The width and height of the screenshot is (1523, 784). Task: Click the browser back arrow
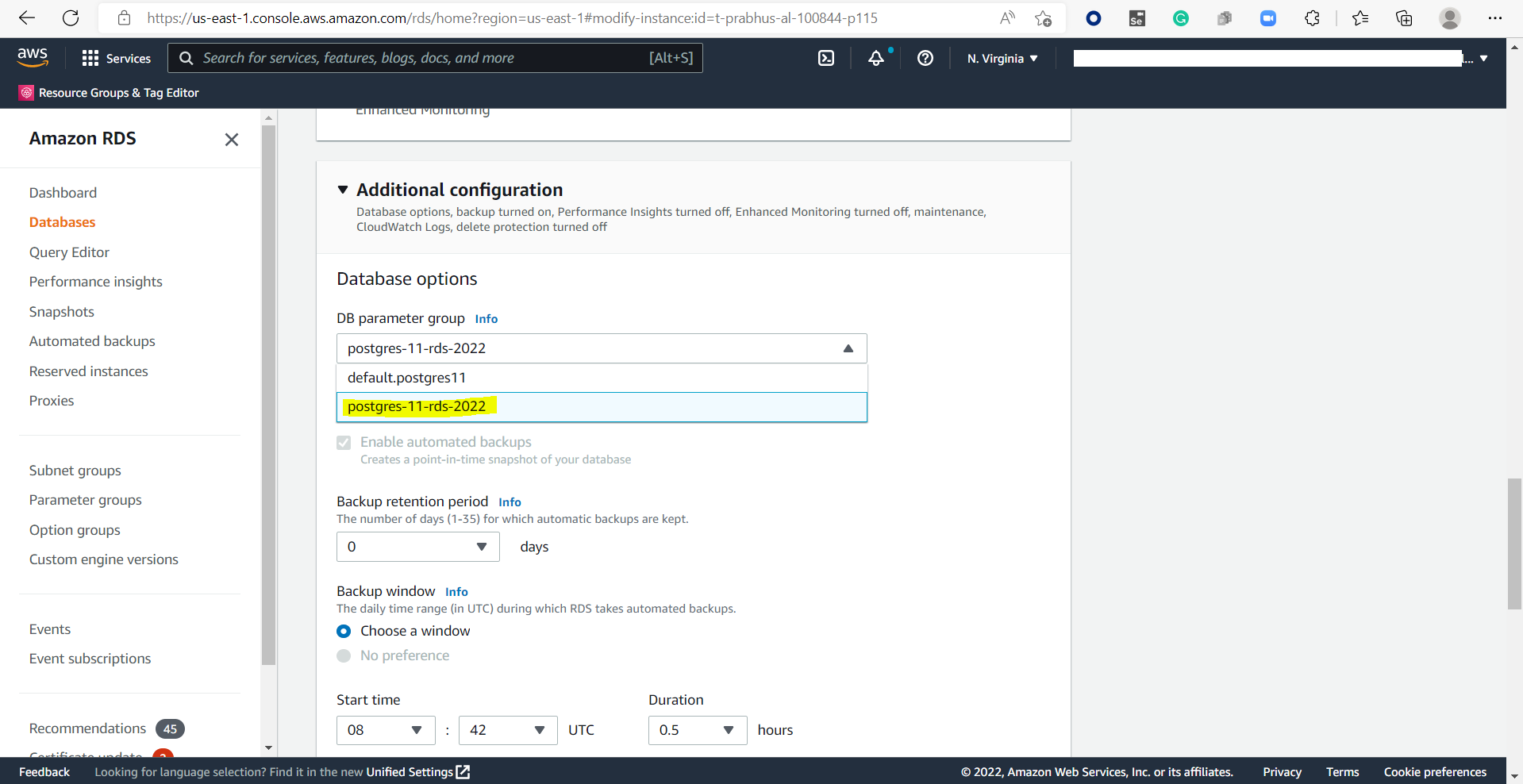pos(27,17)
